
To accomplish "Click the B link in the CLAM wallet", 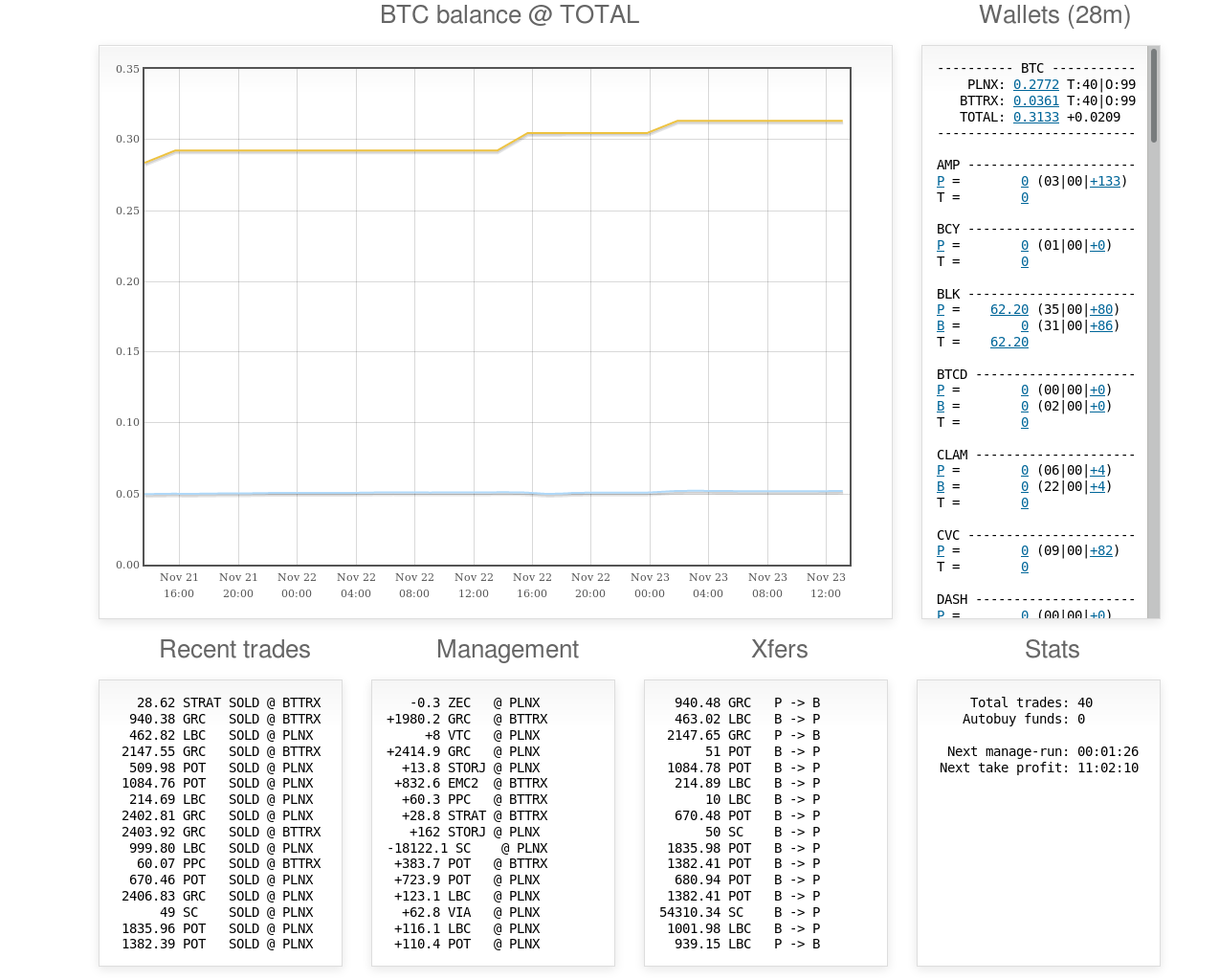I will click(x=941, y=486).
